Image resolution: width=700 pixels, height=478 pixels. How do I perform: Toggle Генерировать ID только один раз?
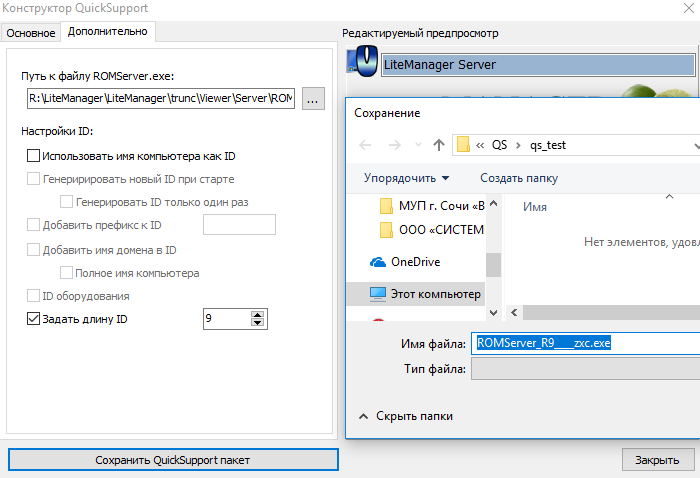(x=67, y=202)
